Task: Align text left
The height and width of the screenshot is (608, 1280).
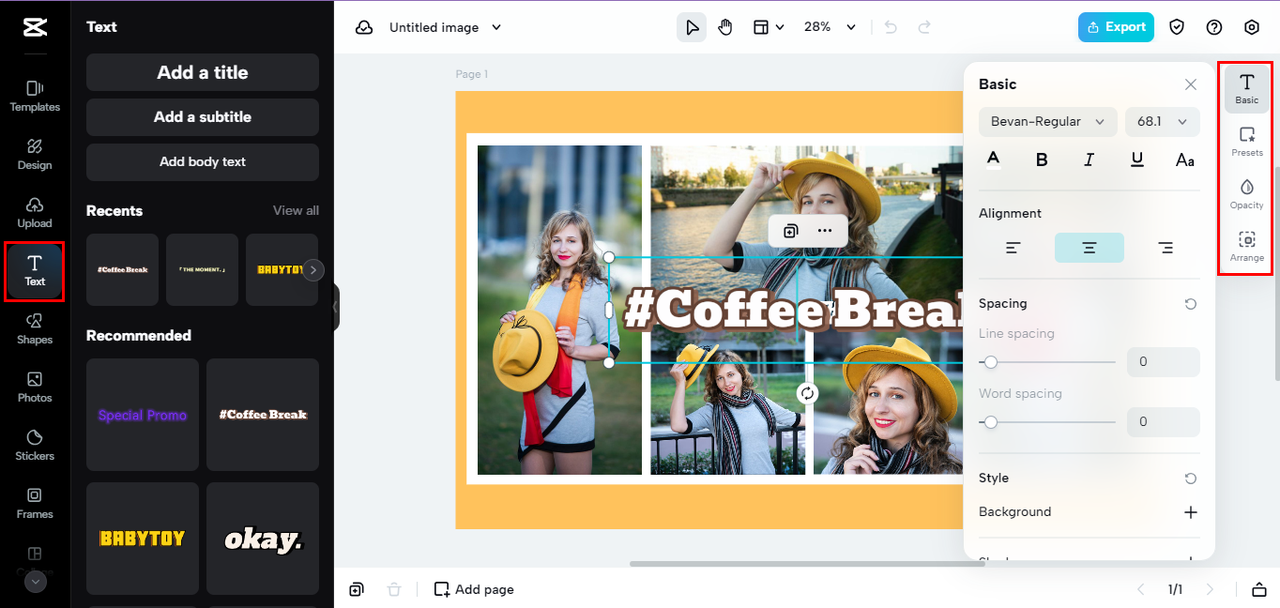Action: pyautogui.click(x=1013, y=248)
